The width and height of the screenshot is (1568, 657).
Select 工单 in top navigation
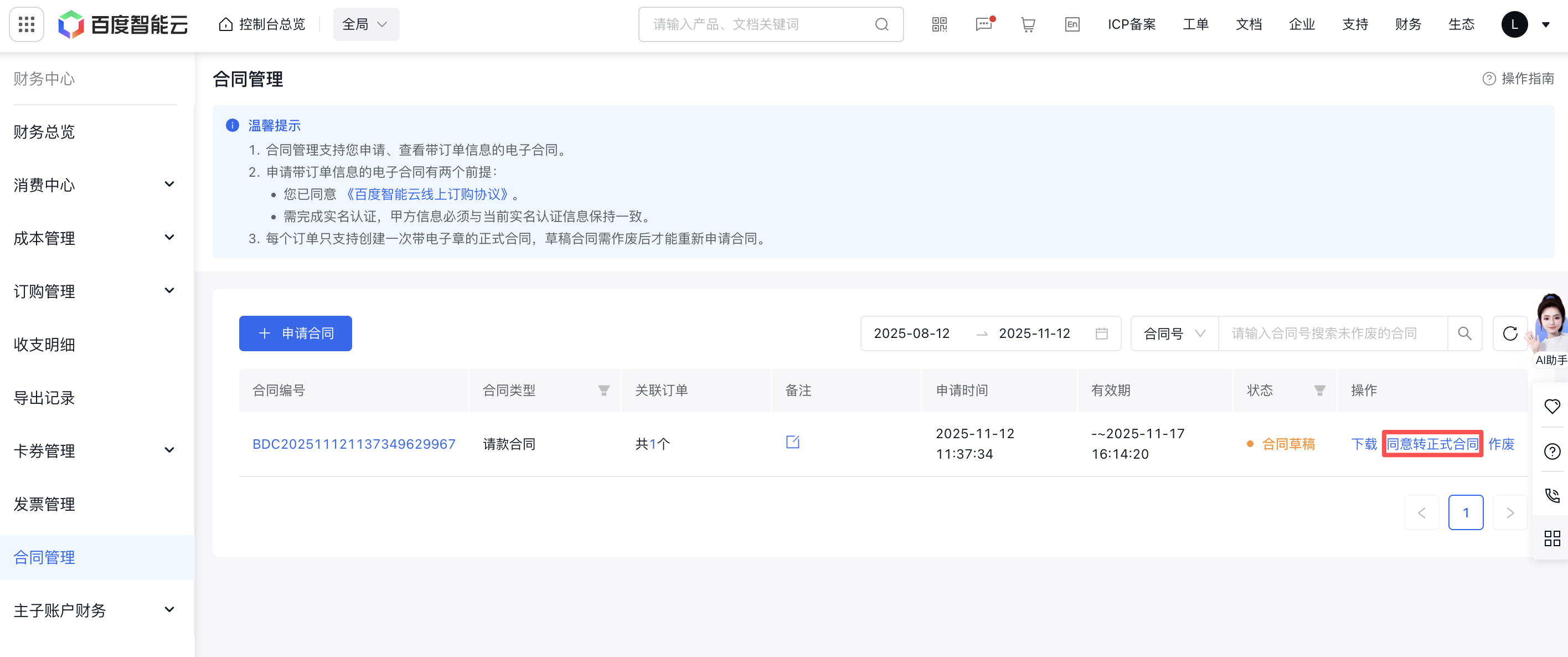click(1195, 24)
